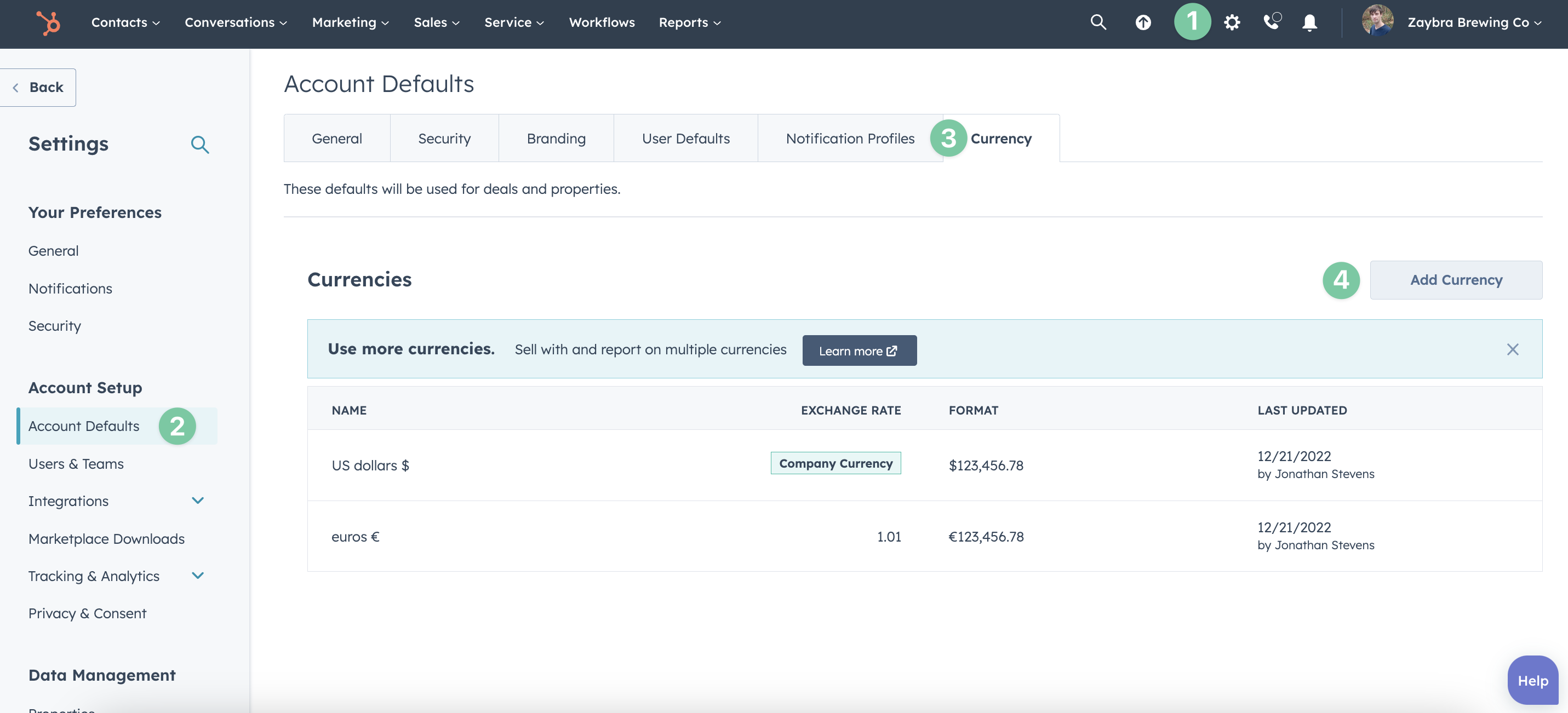1568x713 pixels.
Task: Click the calling phone icon
Action: tap(1271, 22)
